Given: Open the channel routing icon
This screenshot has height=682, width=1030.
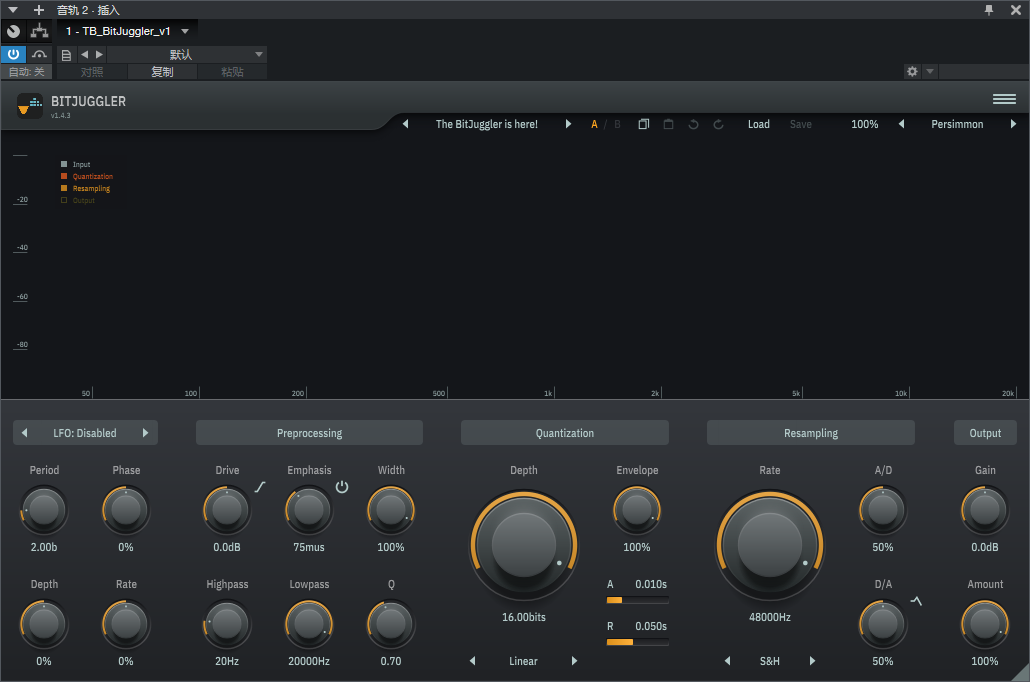Looking at the screenshot, I should tap(39, 31).
